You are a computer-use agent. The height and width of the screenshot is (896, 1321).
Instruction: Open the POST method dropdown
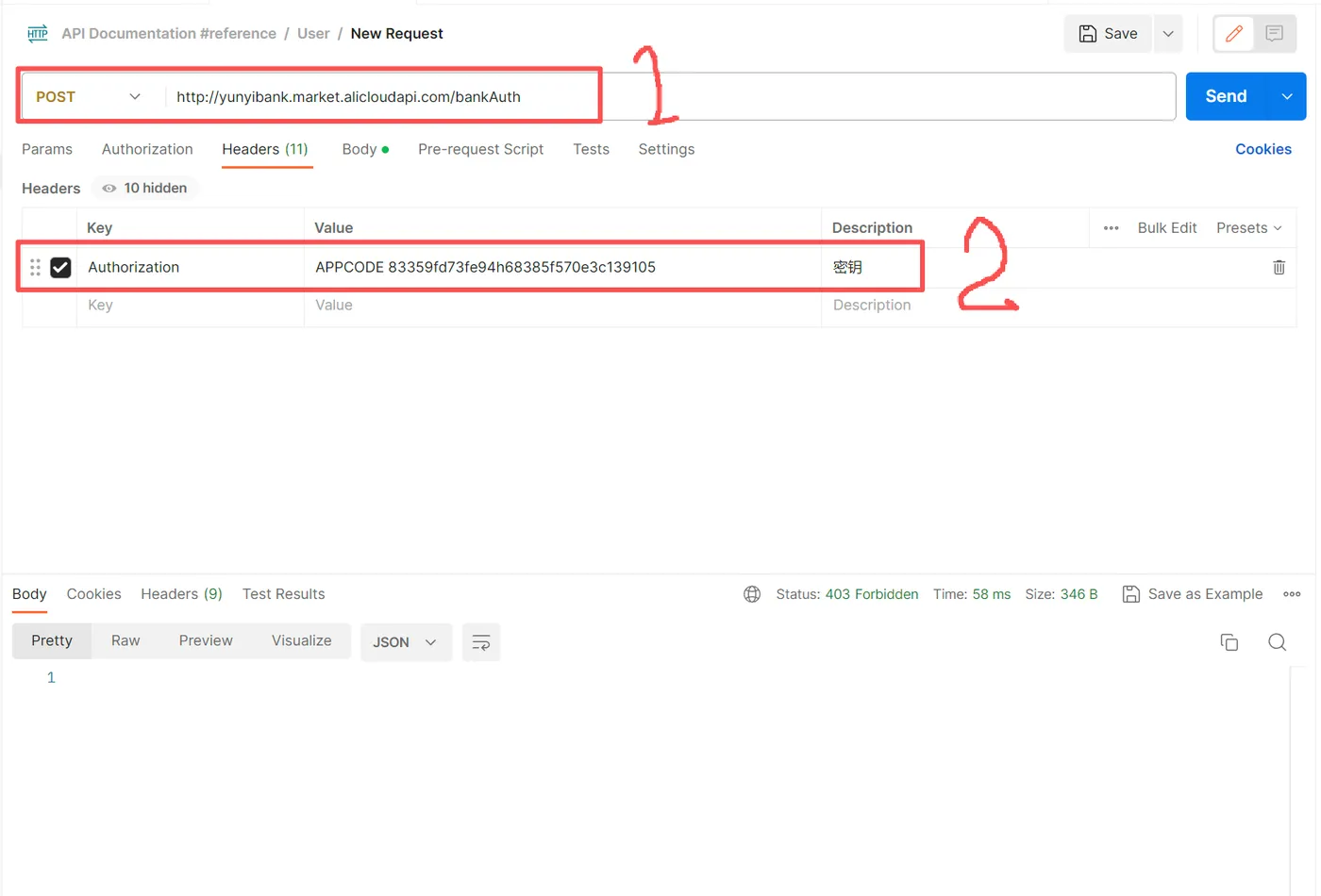[88, 97]
